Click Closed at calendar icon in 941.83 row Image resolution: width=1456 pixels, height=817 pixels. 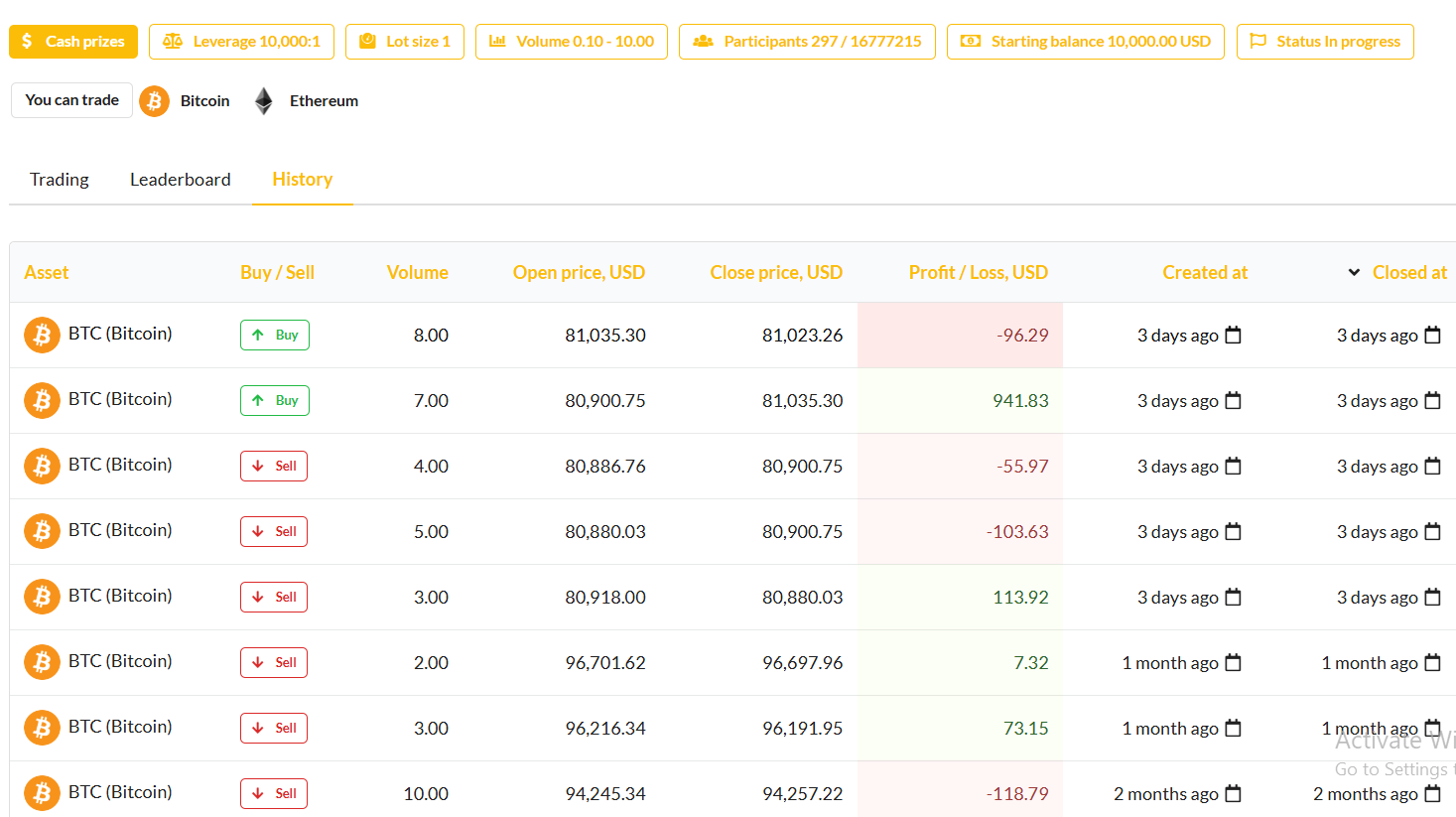tap(1432, 400)
